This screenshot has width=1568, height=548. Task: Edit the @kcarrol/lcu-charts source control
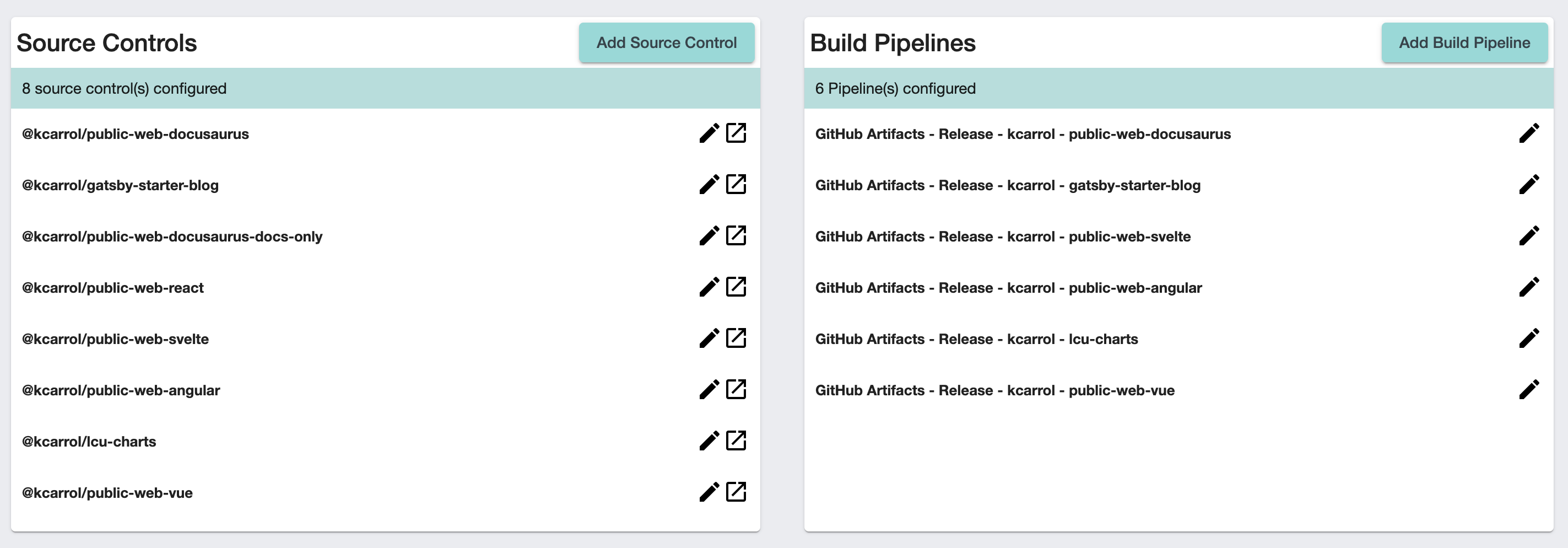(709, 440)
